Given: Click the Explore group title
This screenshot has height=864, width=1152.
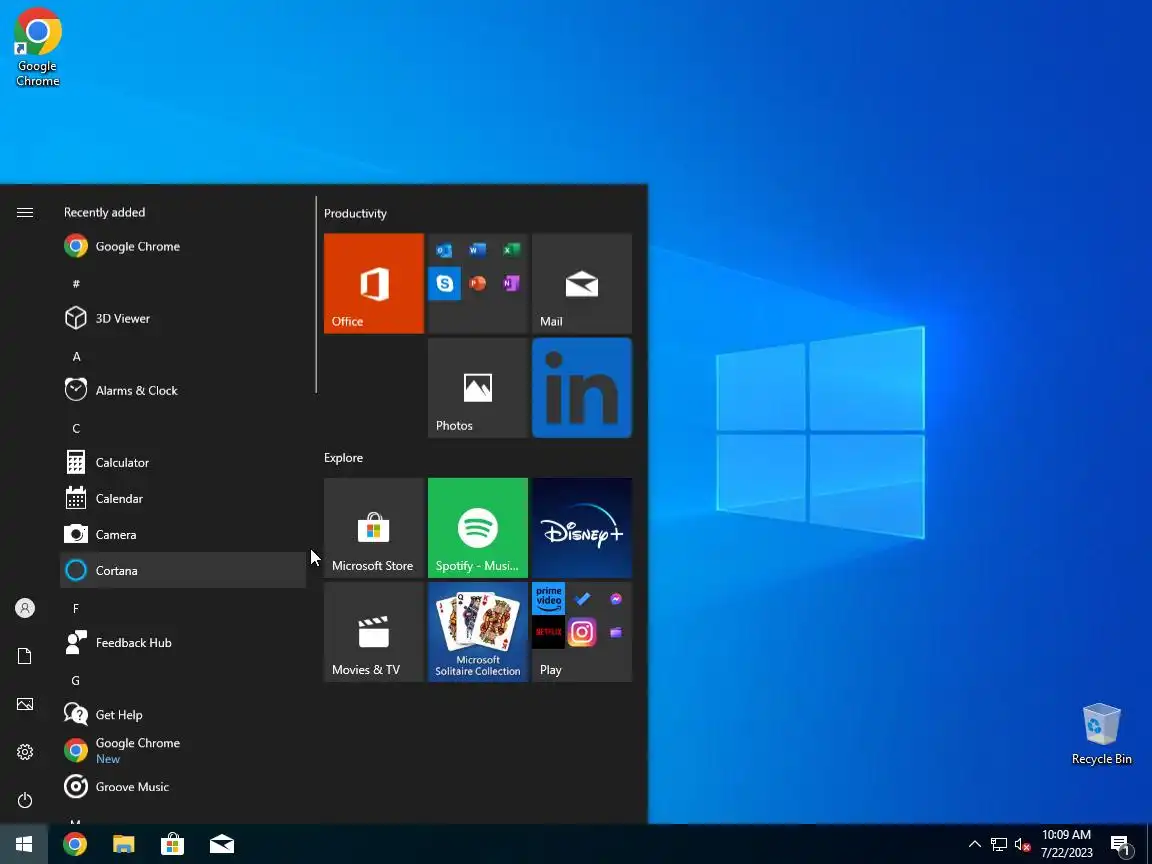Looking at the screenshot, I should pyautogui.click(x=343, y=458).
